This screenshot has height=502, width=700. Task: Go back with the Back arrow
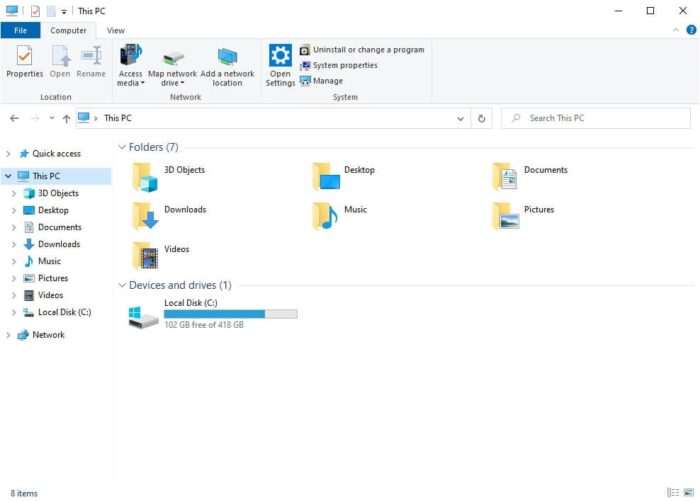point(14,118)
